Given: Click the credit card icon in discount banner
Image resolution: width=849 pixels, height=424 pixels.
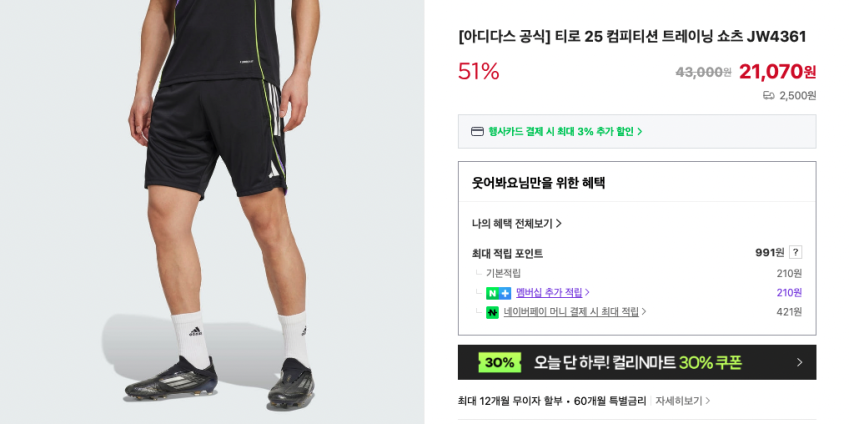Looking at the screenshot, I should (477, 132).
